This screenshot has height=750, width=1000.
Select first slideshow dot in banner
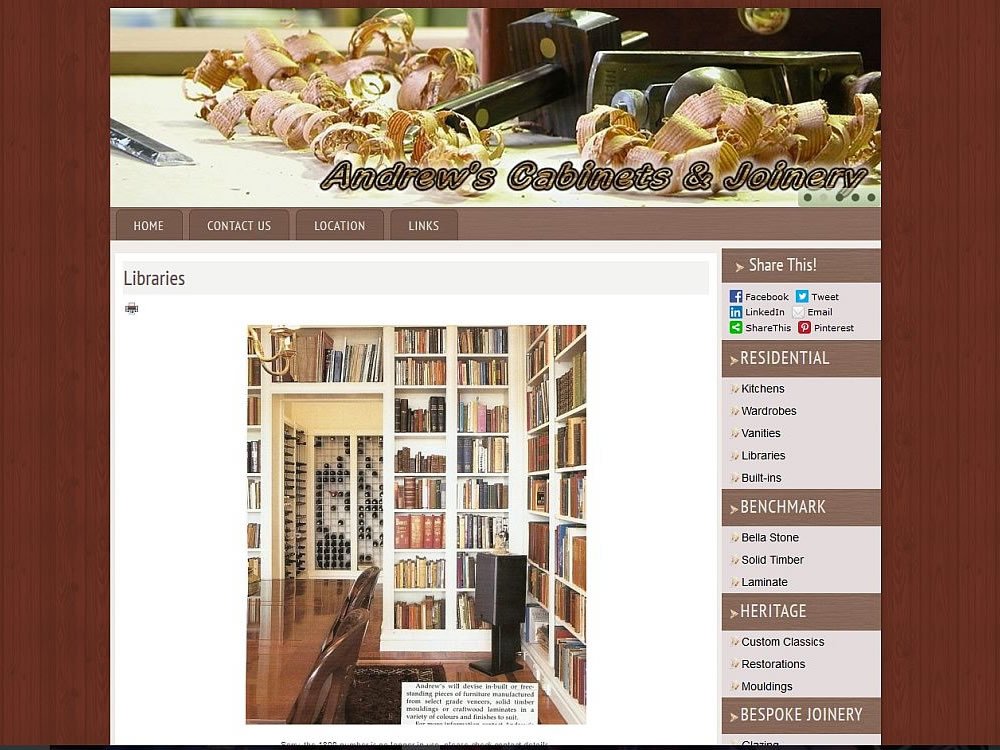tap(807, 197)
